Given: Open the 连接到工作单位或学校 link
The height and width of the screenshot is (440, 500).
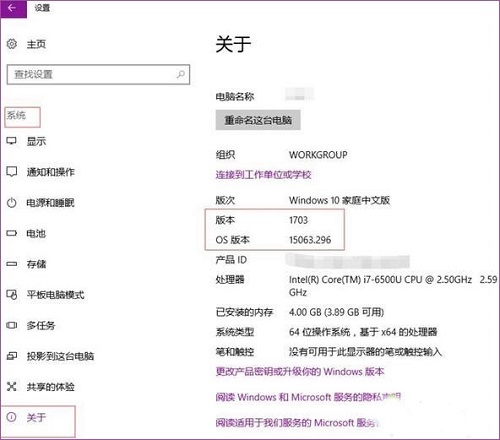Looking at the screenshot, I should tap(263, 174).
